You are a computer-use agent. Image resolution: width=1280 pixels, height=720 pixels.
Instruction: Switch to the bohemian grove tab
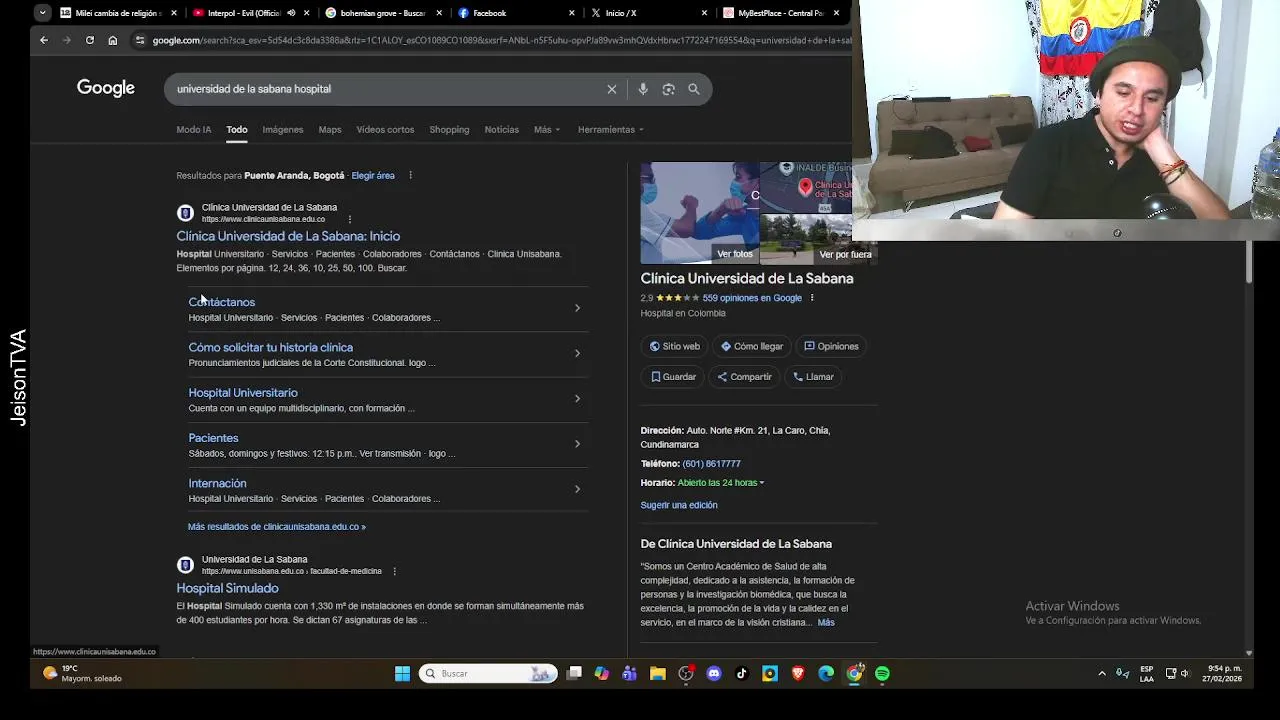click(x=383, y=13)
